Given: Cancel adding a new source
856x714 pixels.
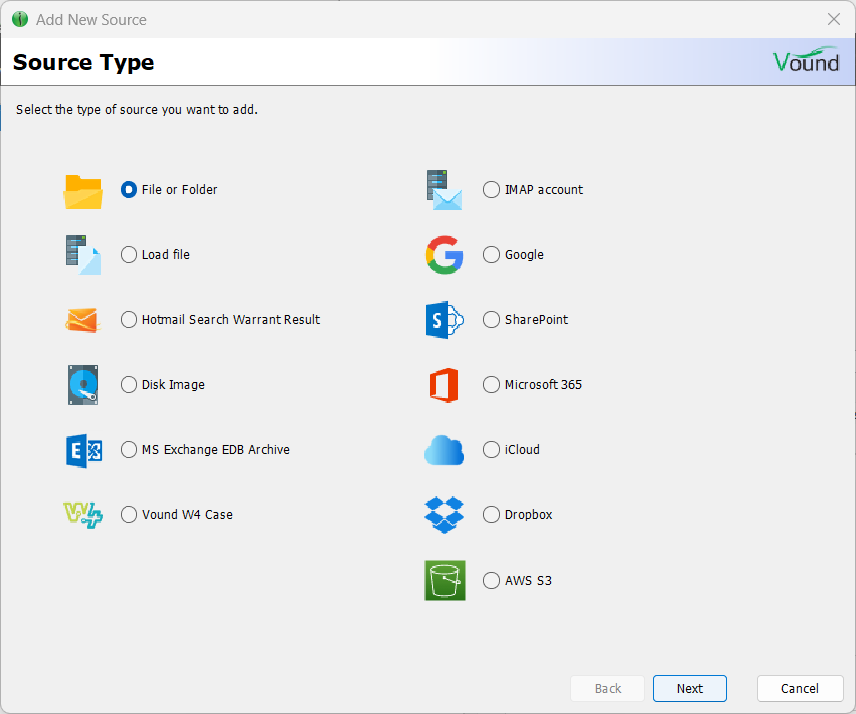Looking at the screenshot, I should pos(799,688).
